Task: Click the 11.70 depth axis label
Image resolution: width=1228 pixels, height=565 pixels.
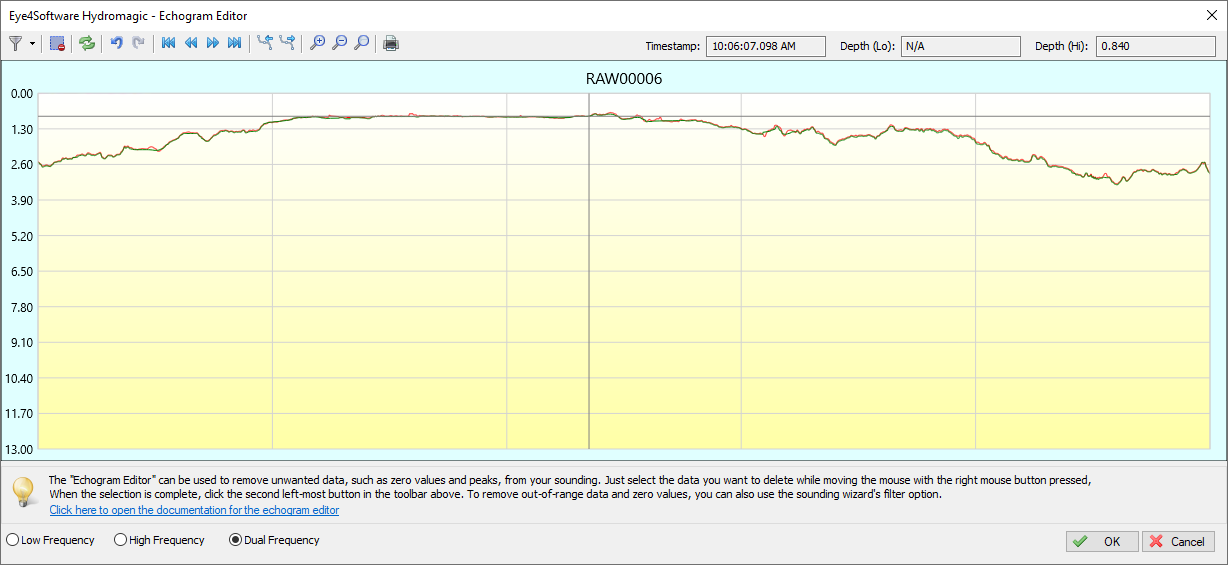Action: (20, 413)
